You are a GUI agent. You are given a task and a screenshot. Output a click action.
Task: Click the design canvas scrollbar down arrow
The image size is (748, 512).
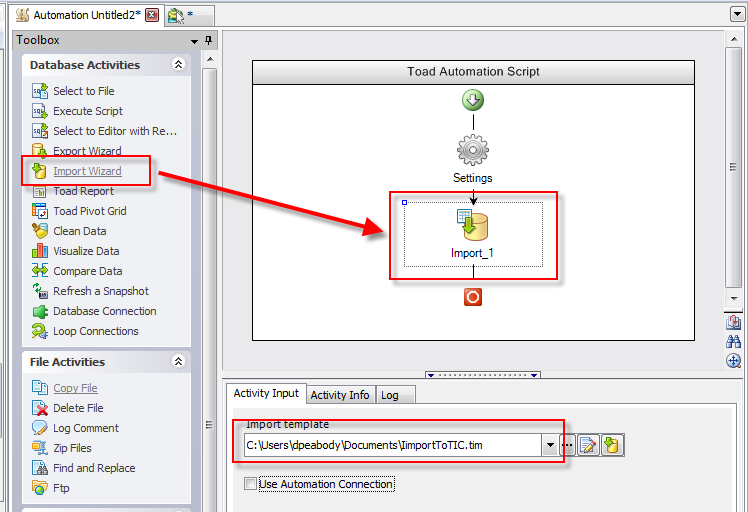coord(734,299)
